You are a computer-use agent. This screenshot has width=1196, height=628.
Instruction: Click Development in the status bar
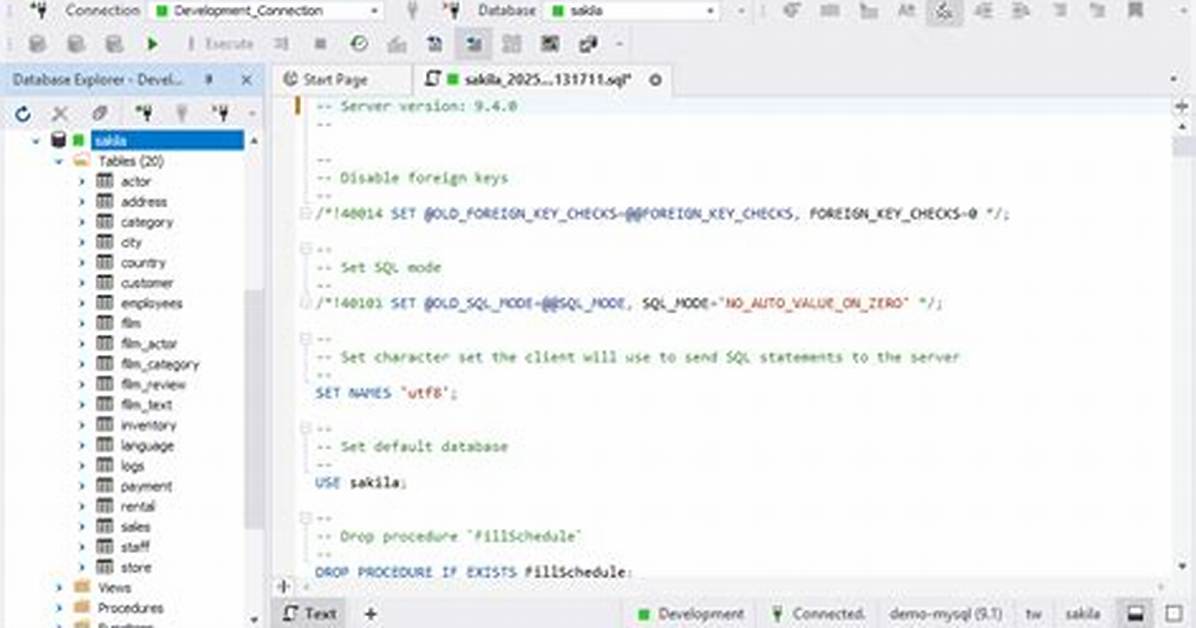692,614
